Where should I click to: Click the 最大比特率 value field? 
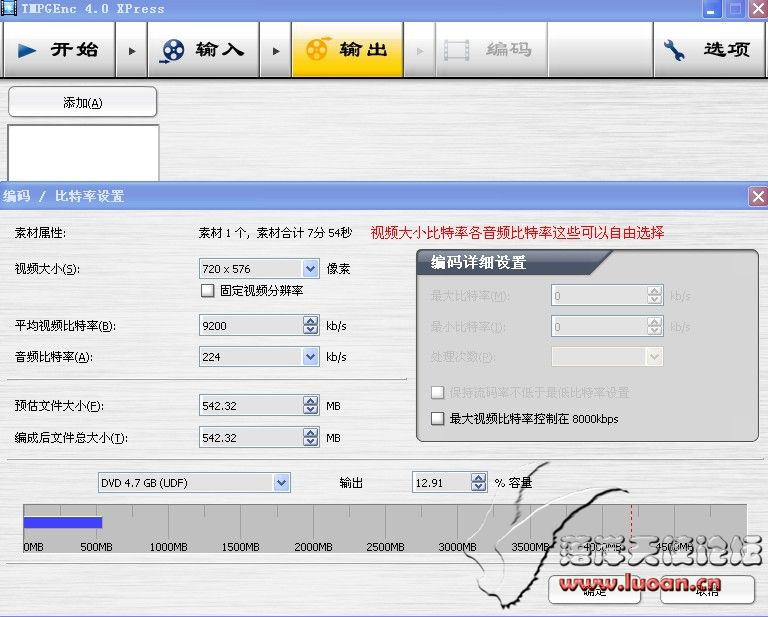(599, 295)
